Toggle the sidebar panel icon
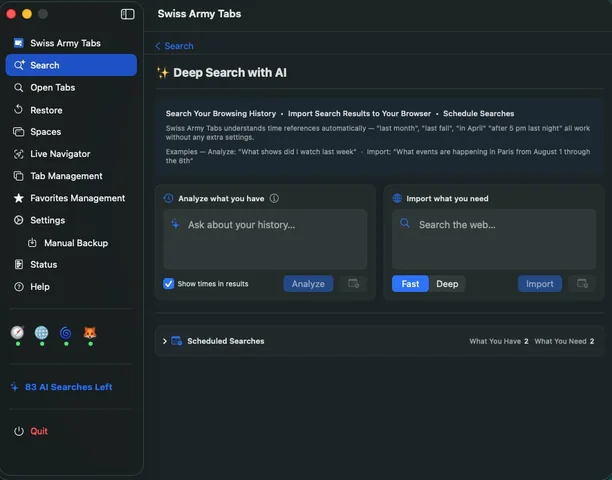Image resolution: width=612 pixels, height=480 pixels. 128,14
